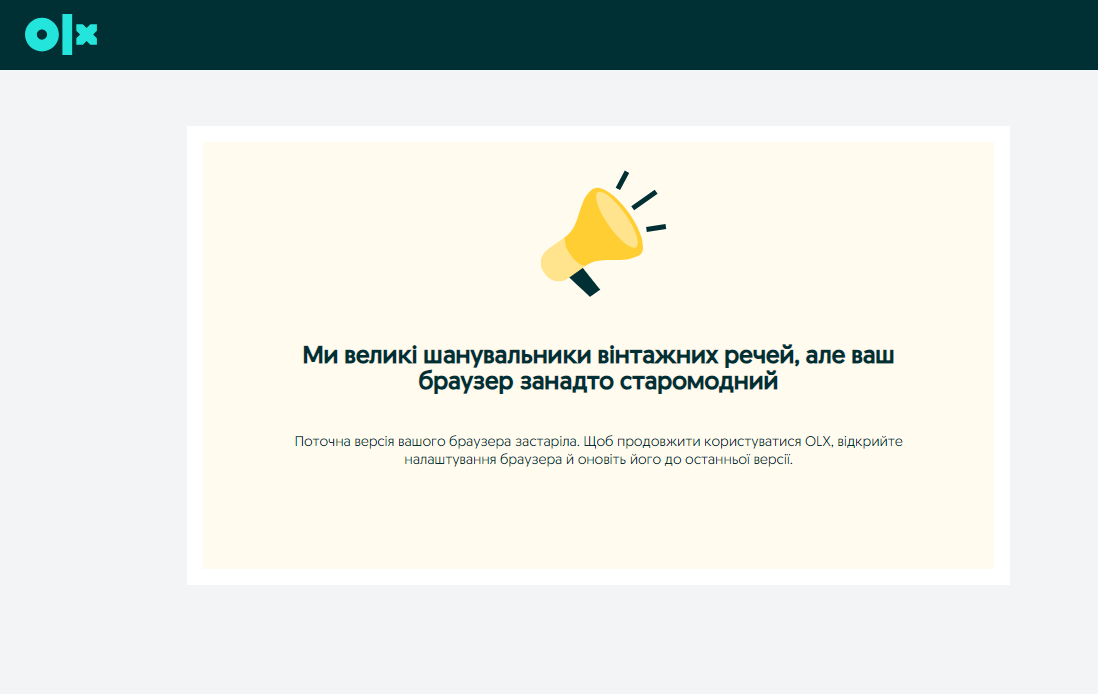The width and height of the screenshot is (1098, 694).
Task: Click the heading line "браузер занадто старомодний"
Action: (x=598, y=383)
